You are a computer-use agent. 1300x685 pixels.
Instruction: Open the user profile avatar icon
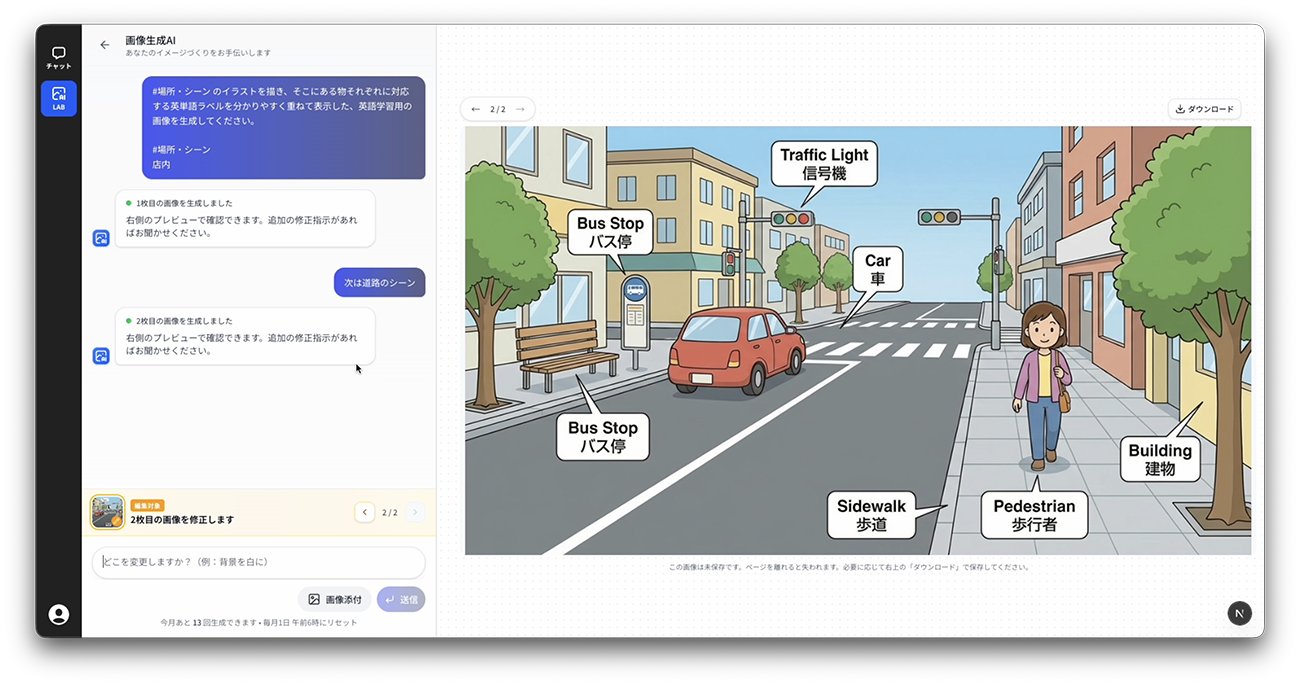coord(59,614)
